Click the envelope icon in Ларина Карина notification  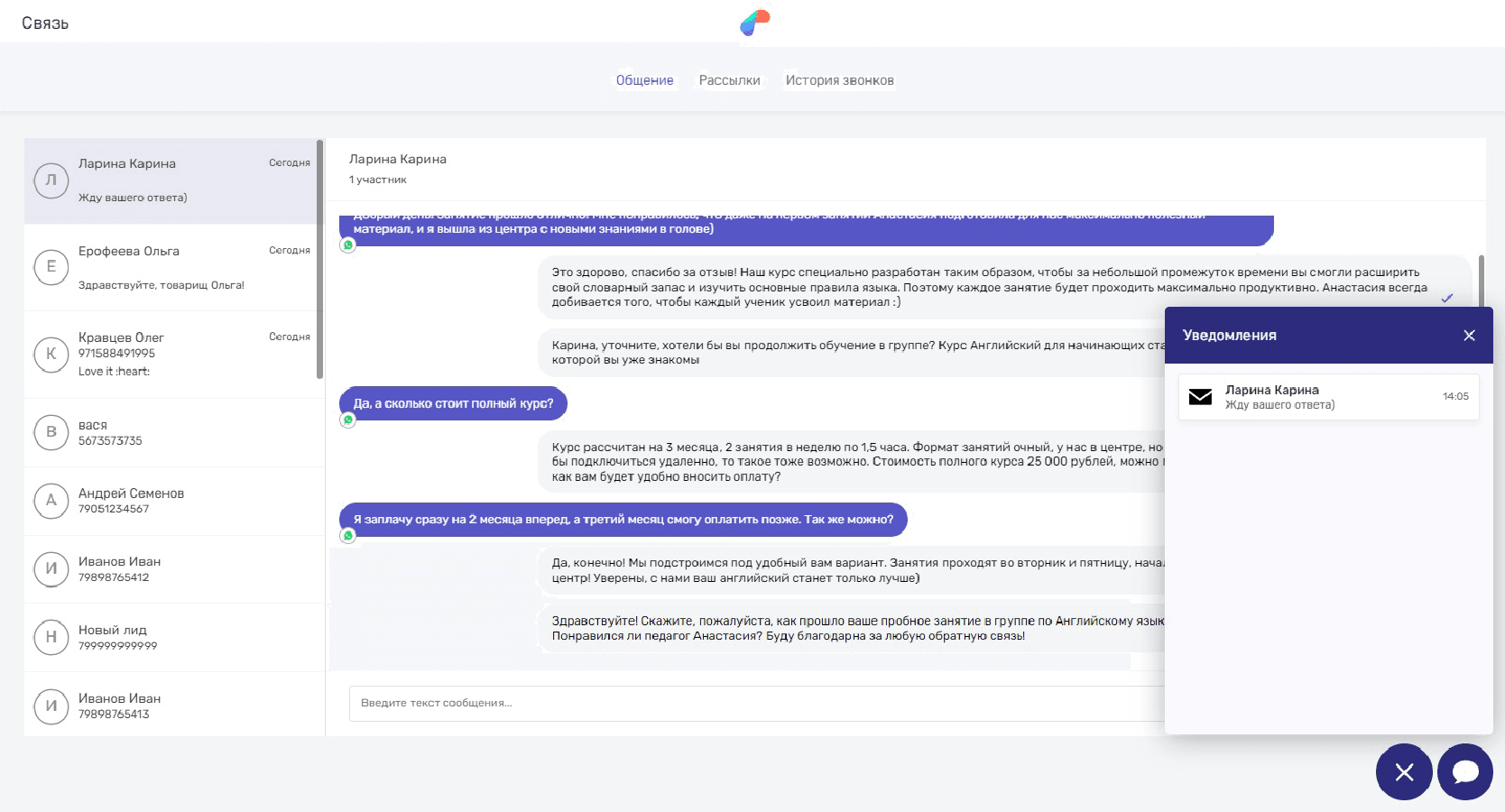click(x=1200, y=397)
